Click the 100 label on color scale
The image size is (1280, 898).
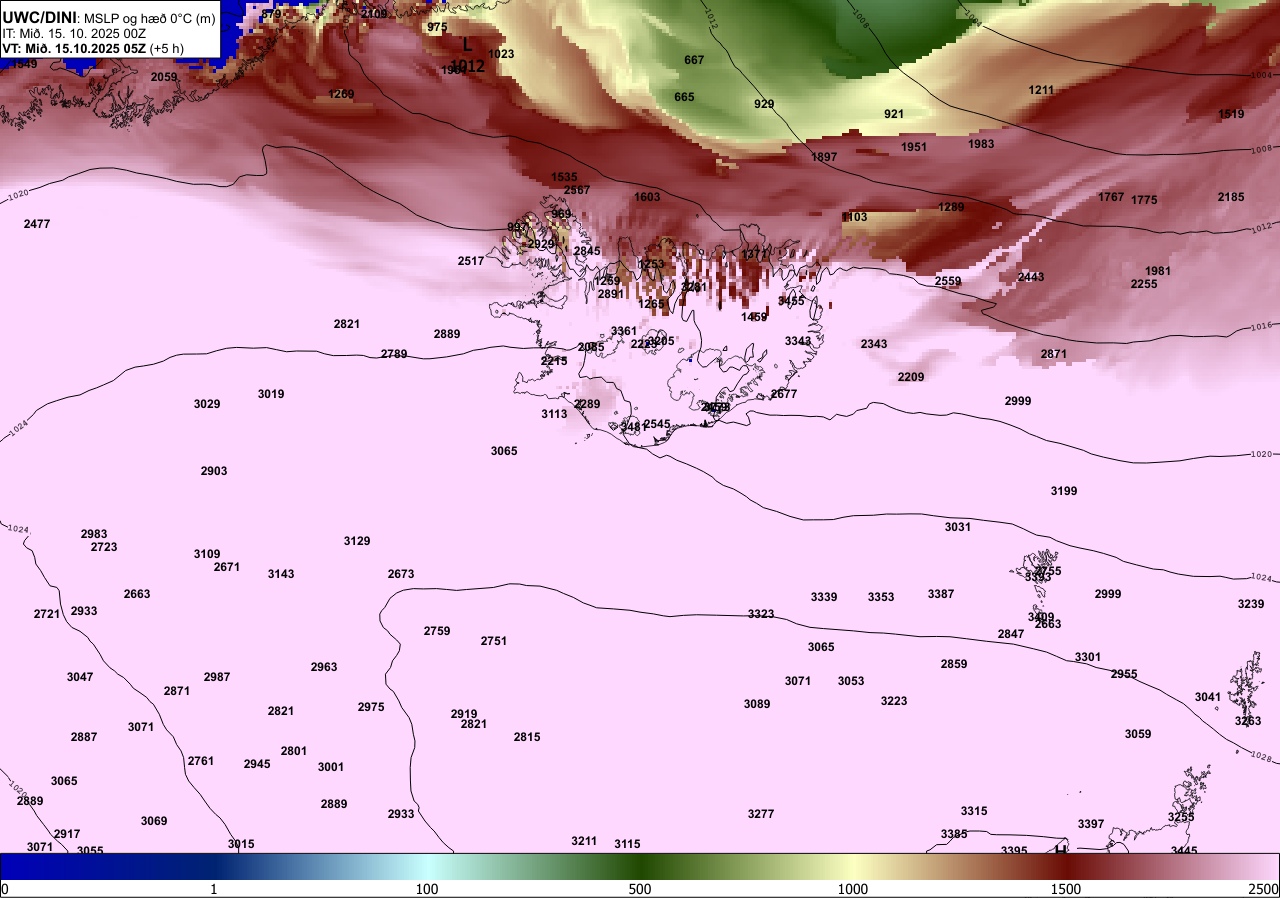[x=427, y=889]
